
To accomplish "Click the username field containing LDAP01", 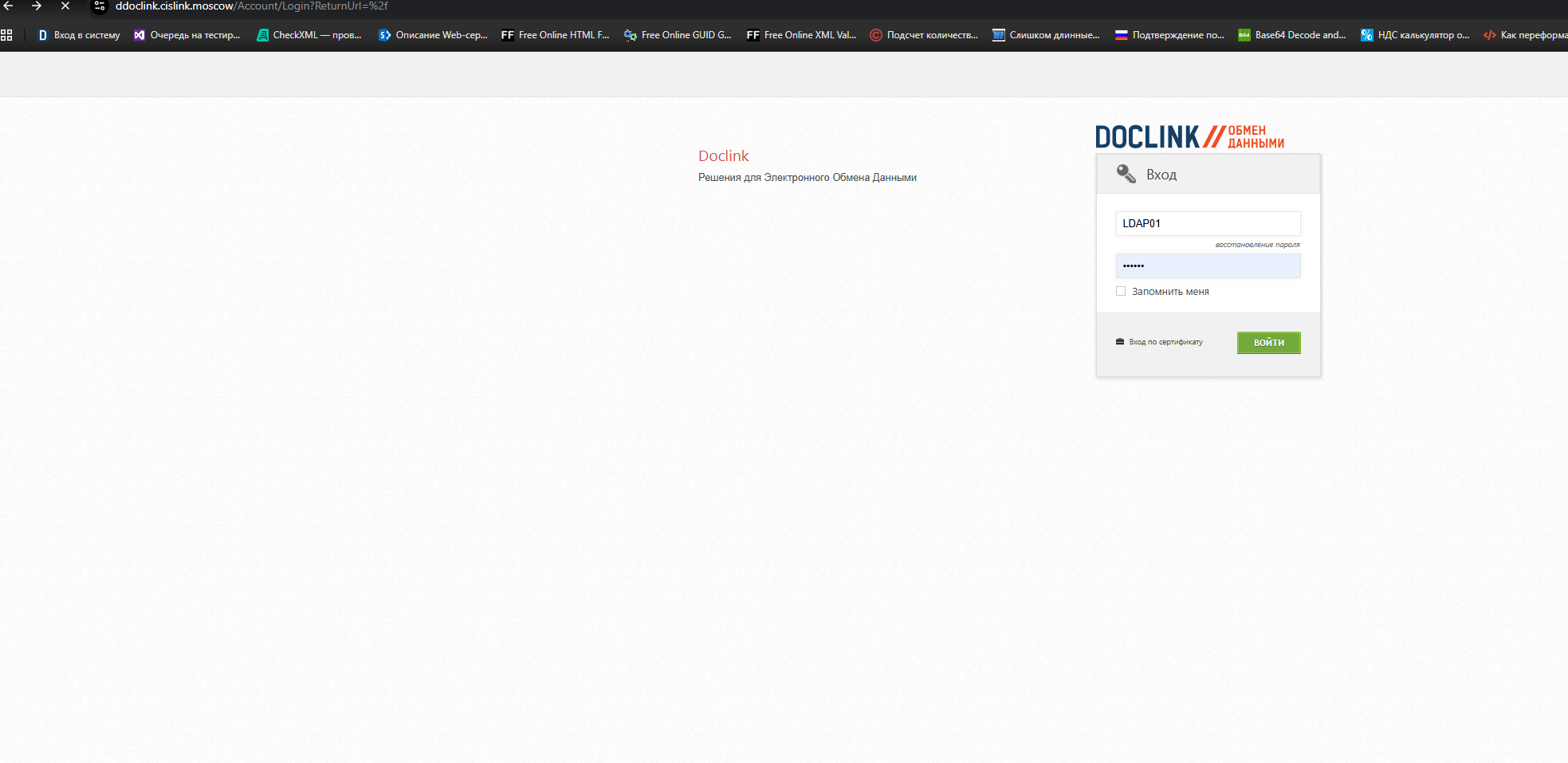I will [x=1208, y=223].
